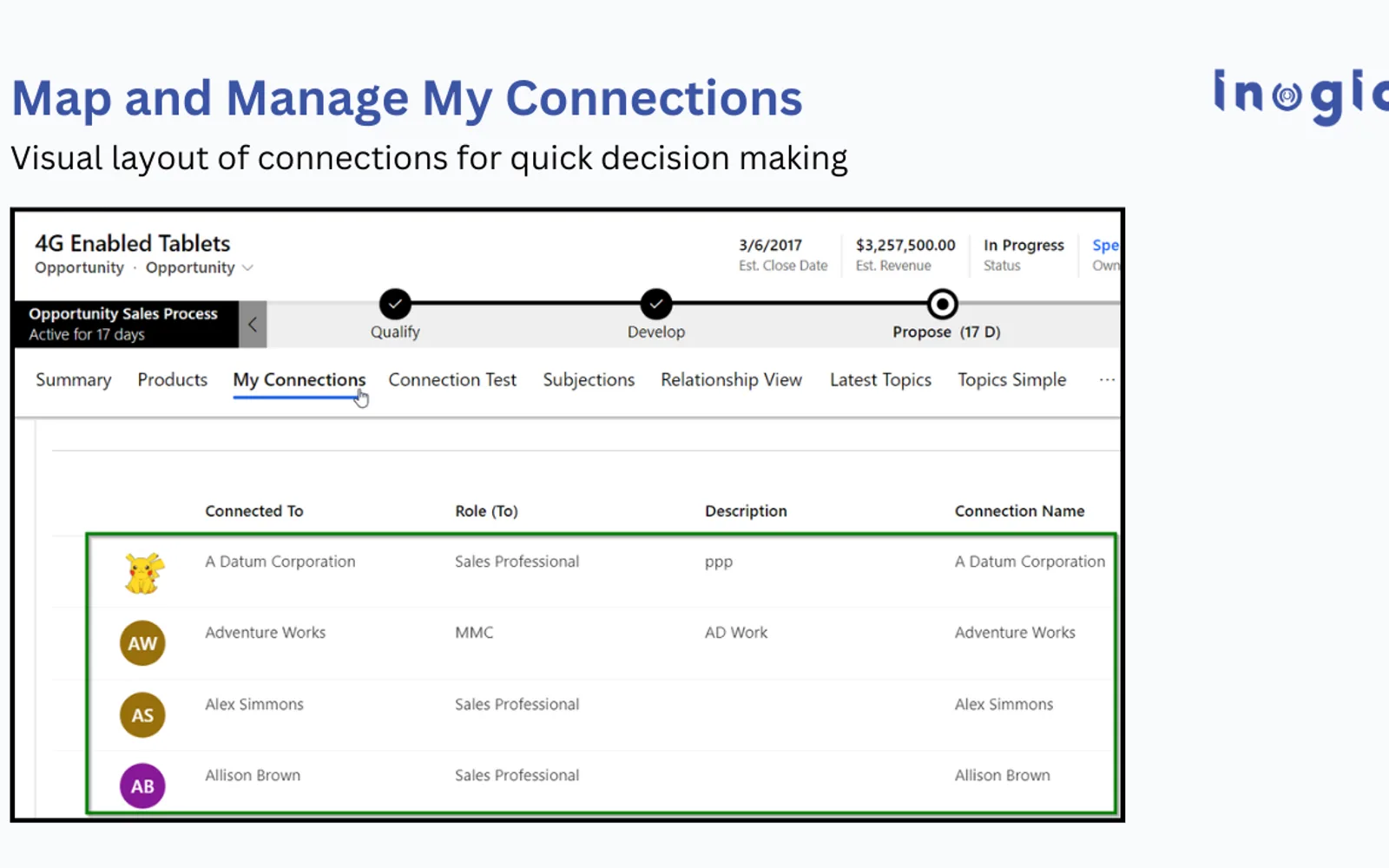Click Allison Brown in Connection Name column
1389x868 pixels.
(x=1003, y=775)
